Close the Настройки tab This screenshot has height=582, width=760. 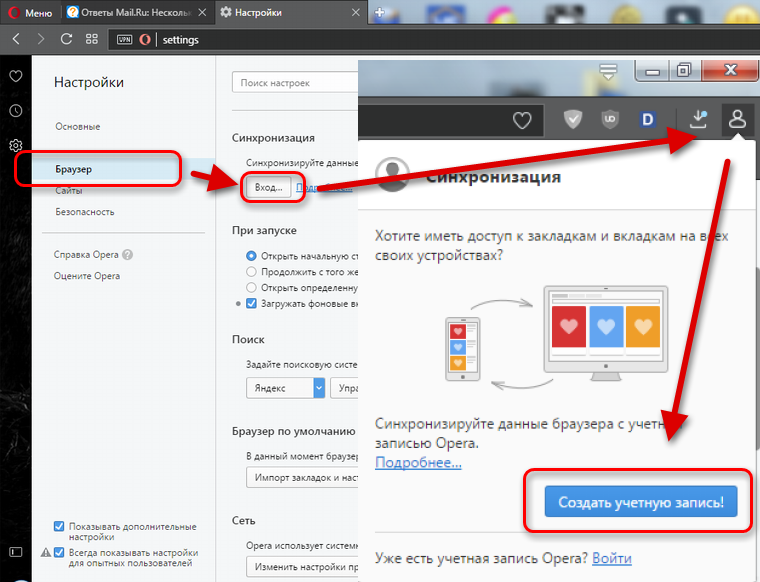[356, 13]
